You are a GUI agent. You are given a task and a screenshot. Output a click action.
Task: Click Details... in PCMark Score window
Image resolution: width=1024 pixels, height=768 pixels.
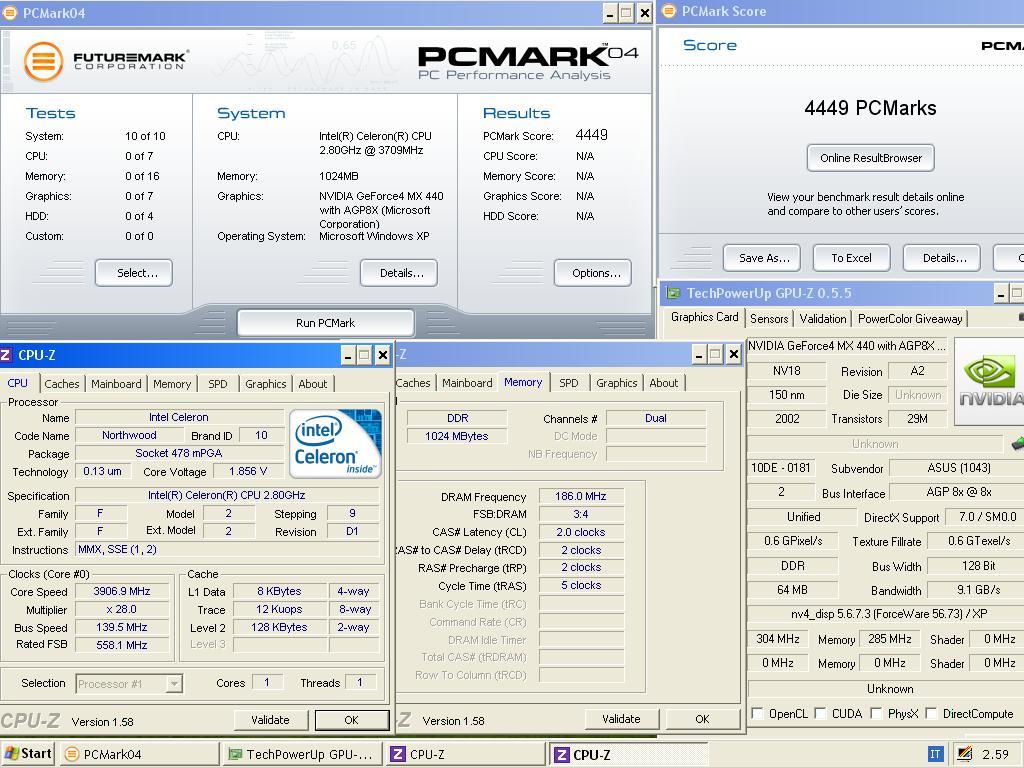[942, 258]
